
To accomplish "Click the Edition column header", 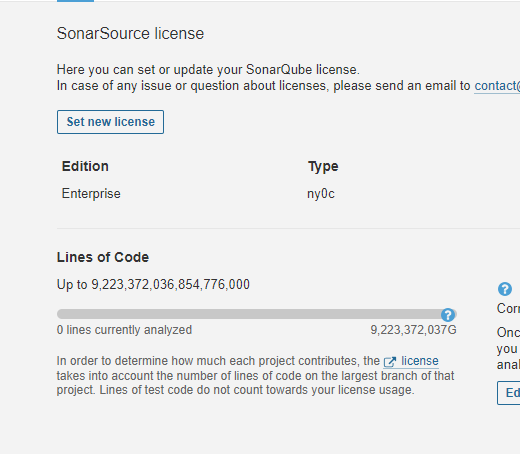I will tap(85, 166).
